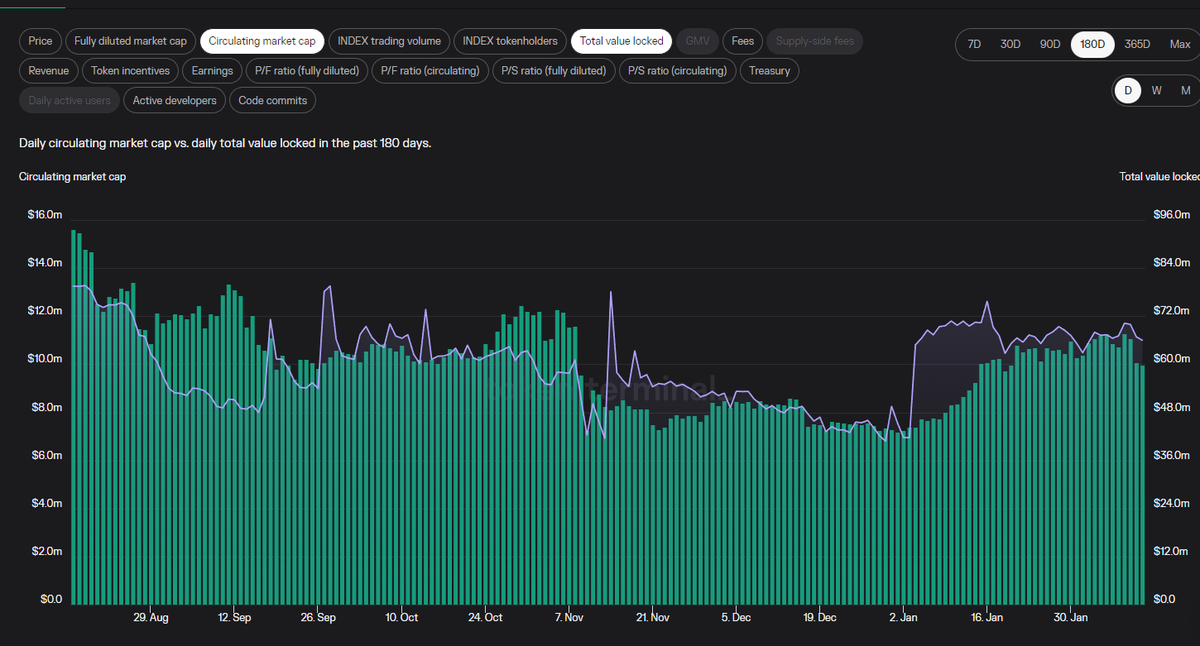Select the Max time range
Image resolution: width=1200 pixels, height=646 pixels.
click(1180, 44)
